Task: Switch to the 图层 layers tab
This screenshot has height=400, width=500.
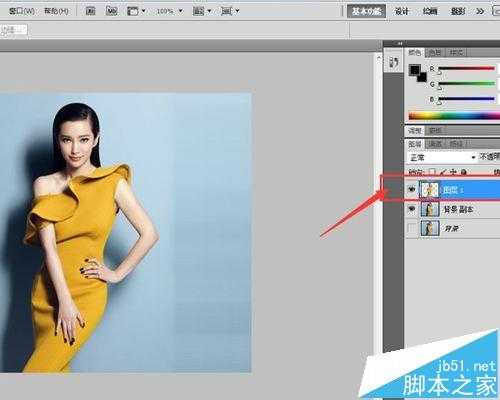Action: point(415,144)
